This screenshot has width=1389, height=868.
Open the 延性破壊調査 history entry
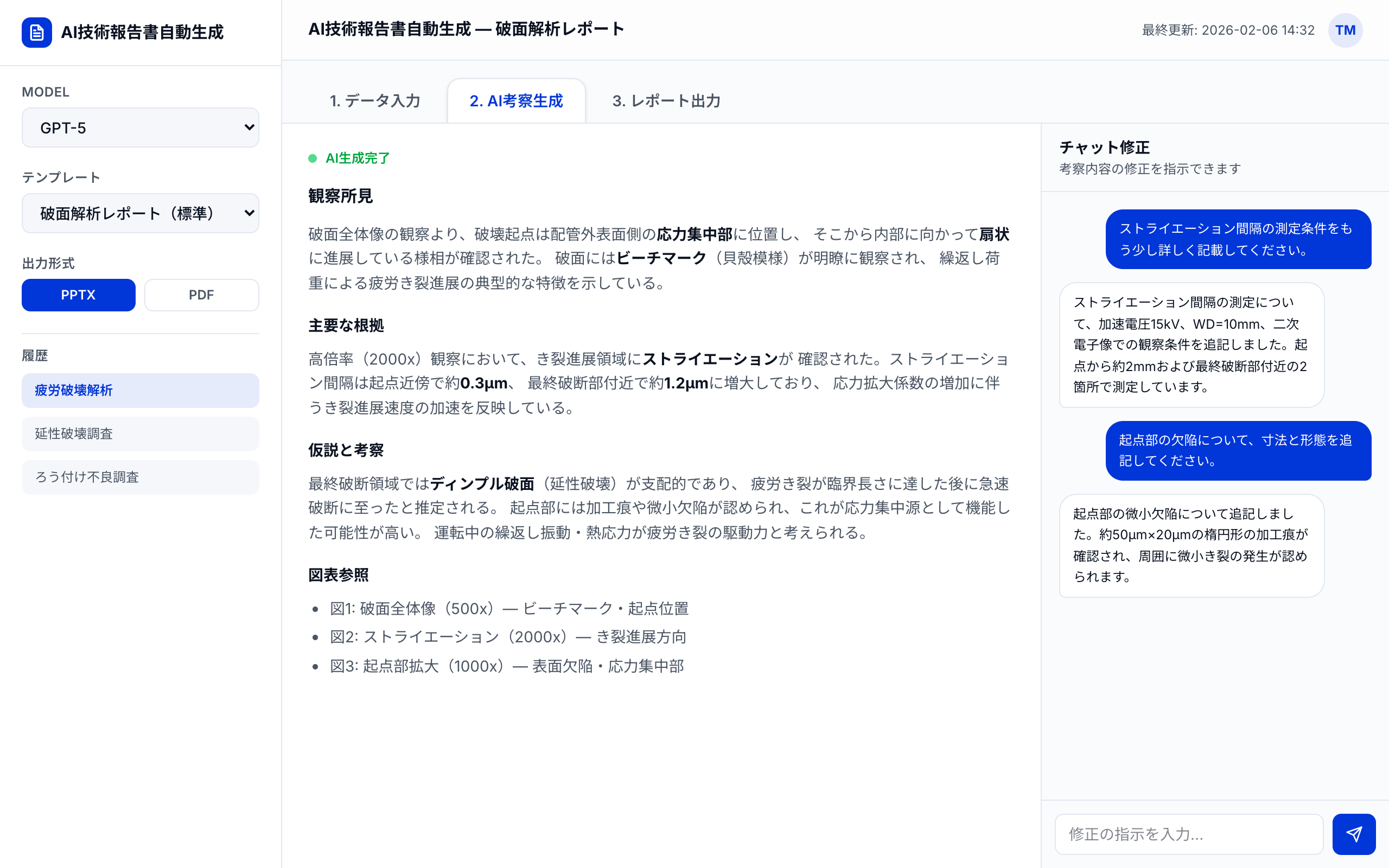click(x=140, y=434)
